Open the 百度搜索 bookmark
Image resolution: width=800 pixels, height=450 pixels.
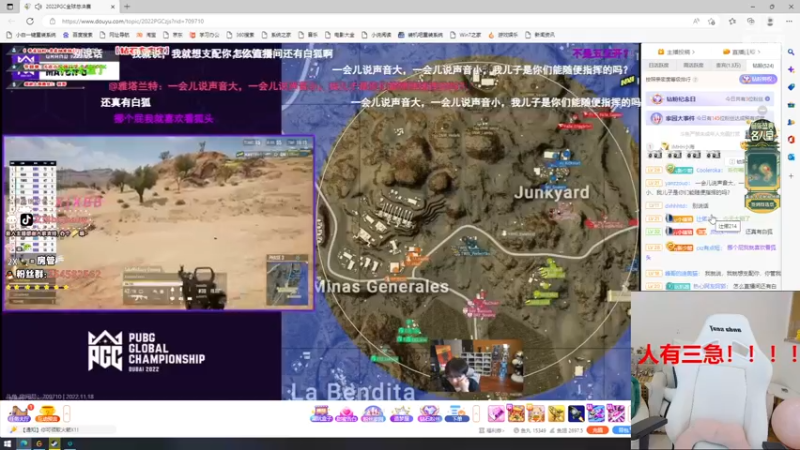(x=78, y=35)
